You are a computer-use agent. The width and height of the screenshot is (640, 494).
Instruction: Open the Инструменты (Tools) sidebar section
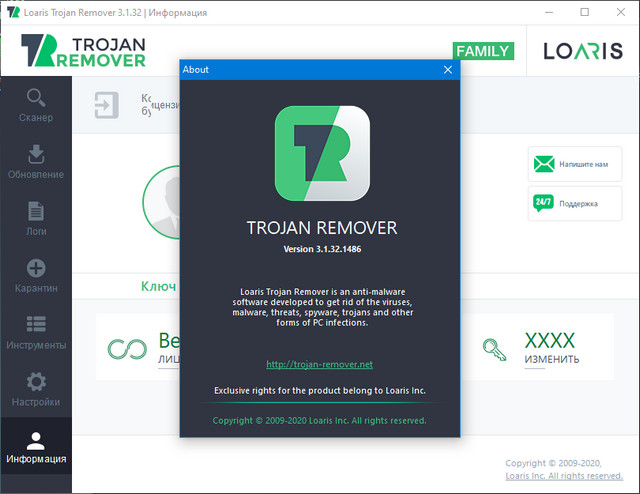[x=36, y=333]
